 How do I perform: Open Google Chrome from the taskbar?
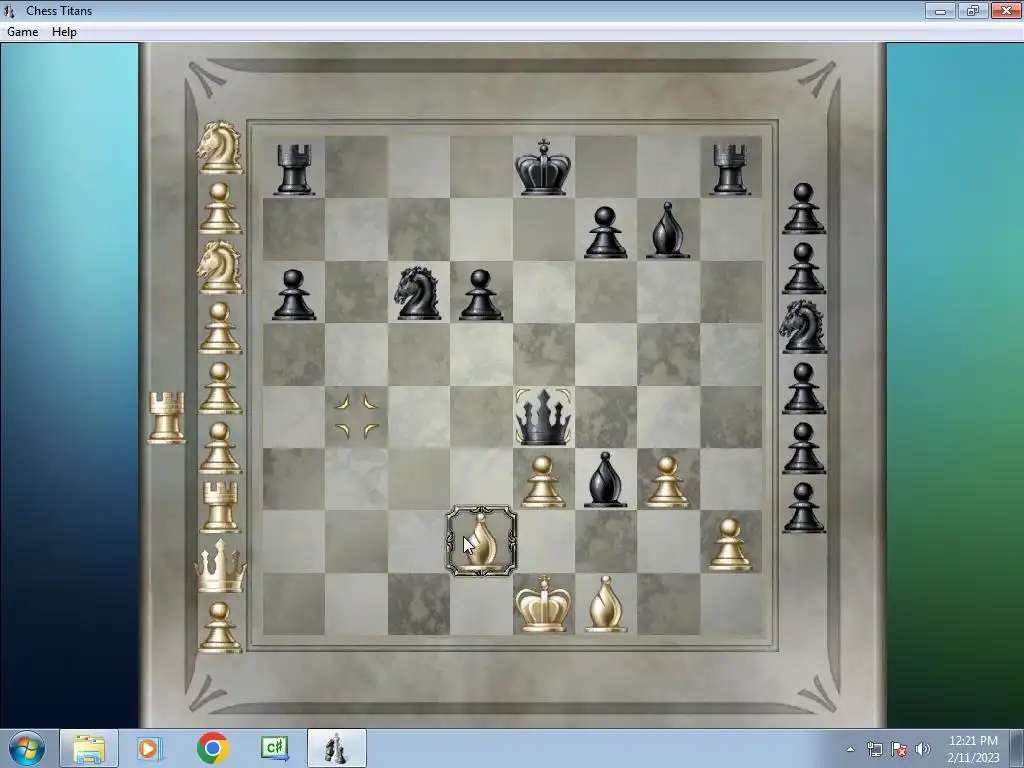point(212,748)
